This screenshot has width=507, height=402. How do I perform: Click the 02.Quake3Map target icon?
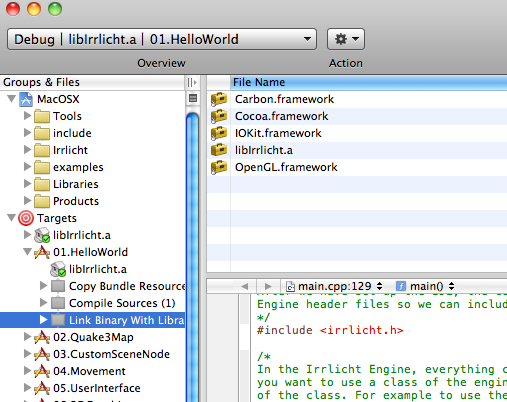pyautogui.click(x=42, y=337)
